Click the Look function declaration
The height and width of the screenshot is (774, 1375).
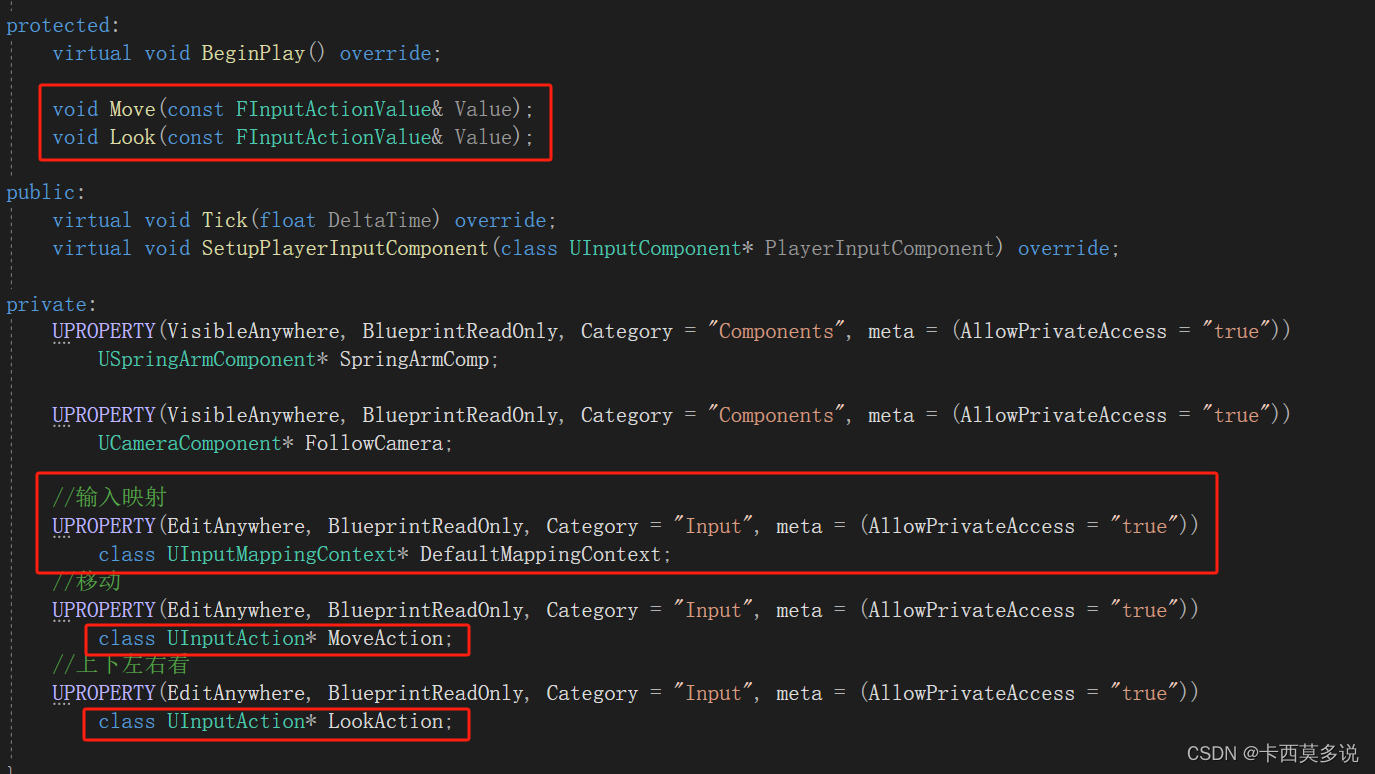(132, 137)
